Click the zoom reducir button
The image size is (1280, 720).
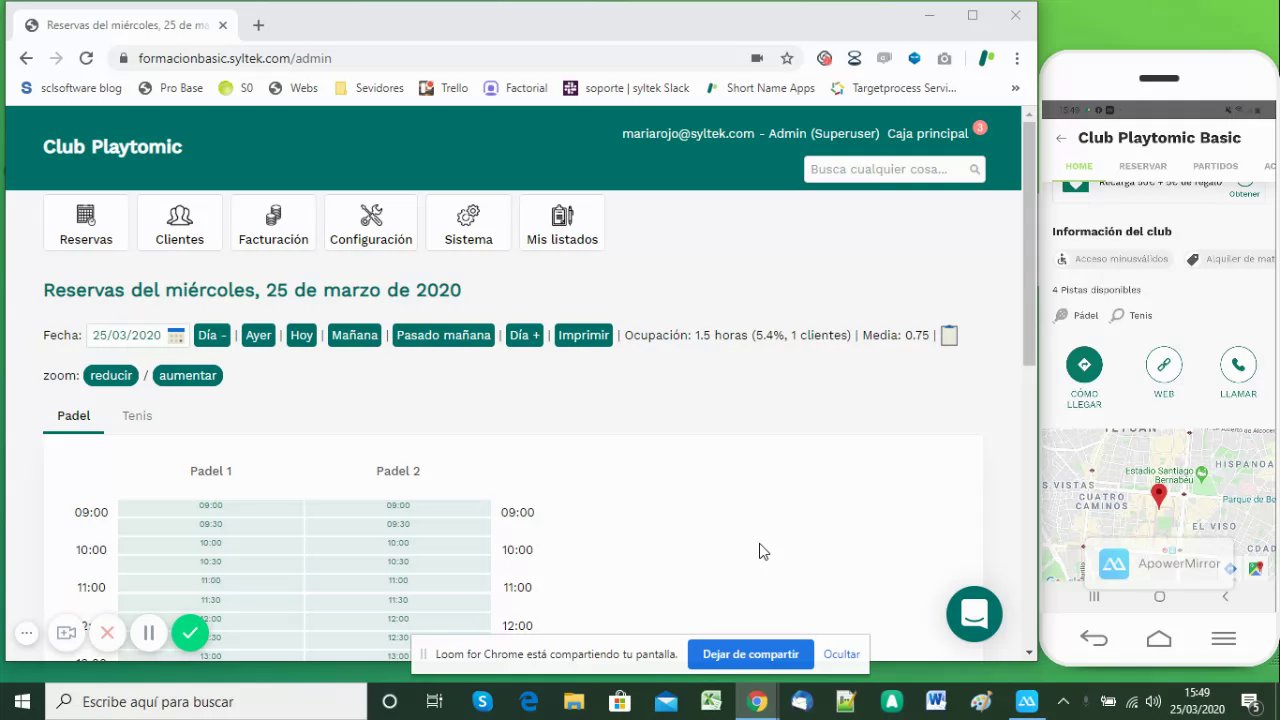tap(111, 376)
